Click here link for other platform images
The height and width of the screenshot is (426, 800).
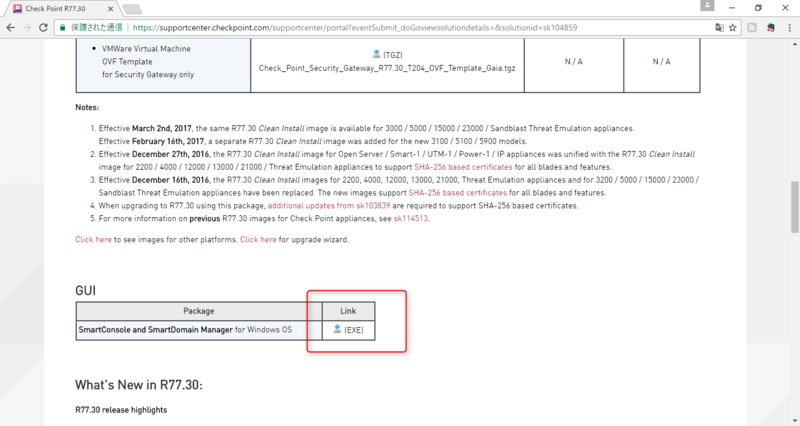point(93,239)
